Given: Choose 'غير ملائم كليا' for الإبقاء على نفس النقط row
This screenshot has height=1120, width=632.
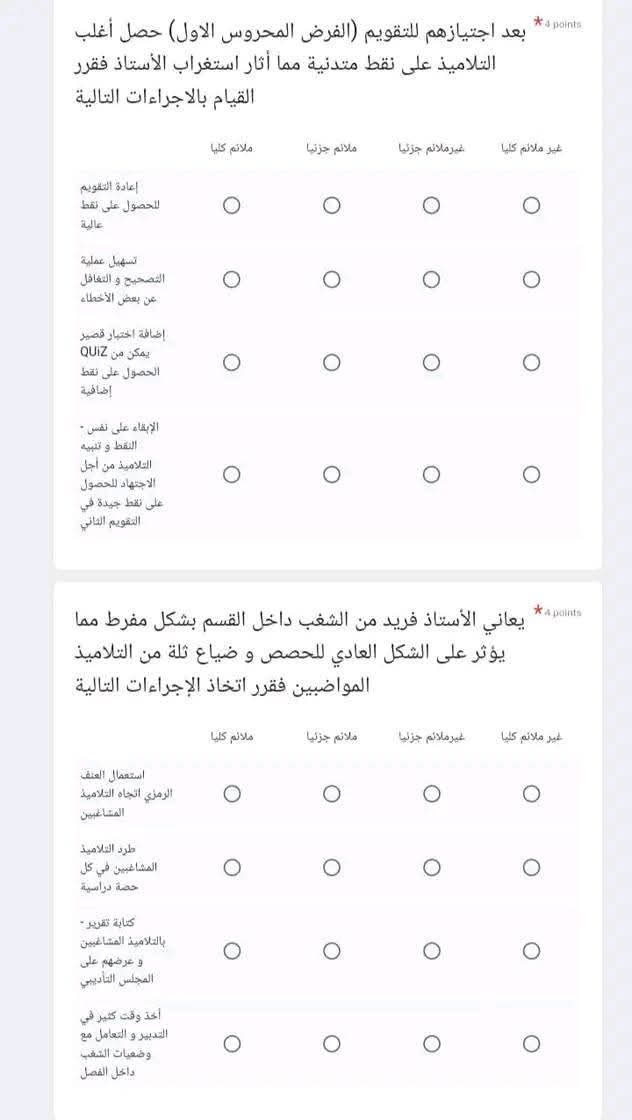Looking at the screenshot, I should click(x=532, y=474).
